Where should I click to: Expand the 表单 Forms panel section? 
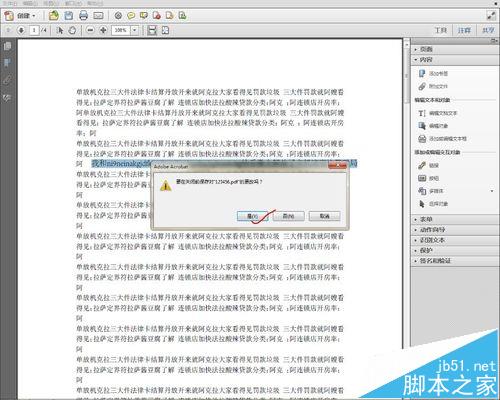tap(455, 219)
